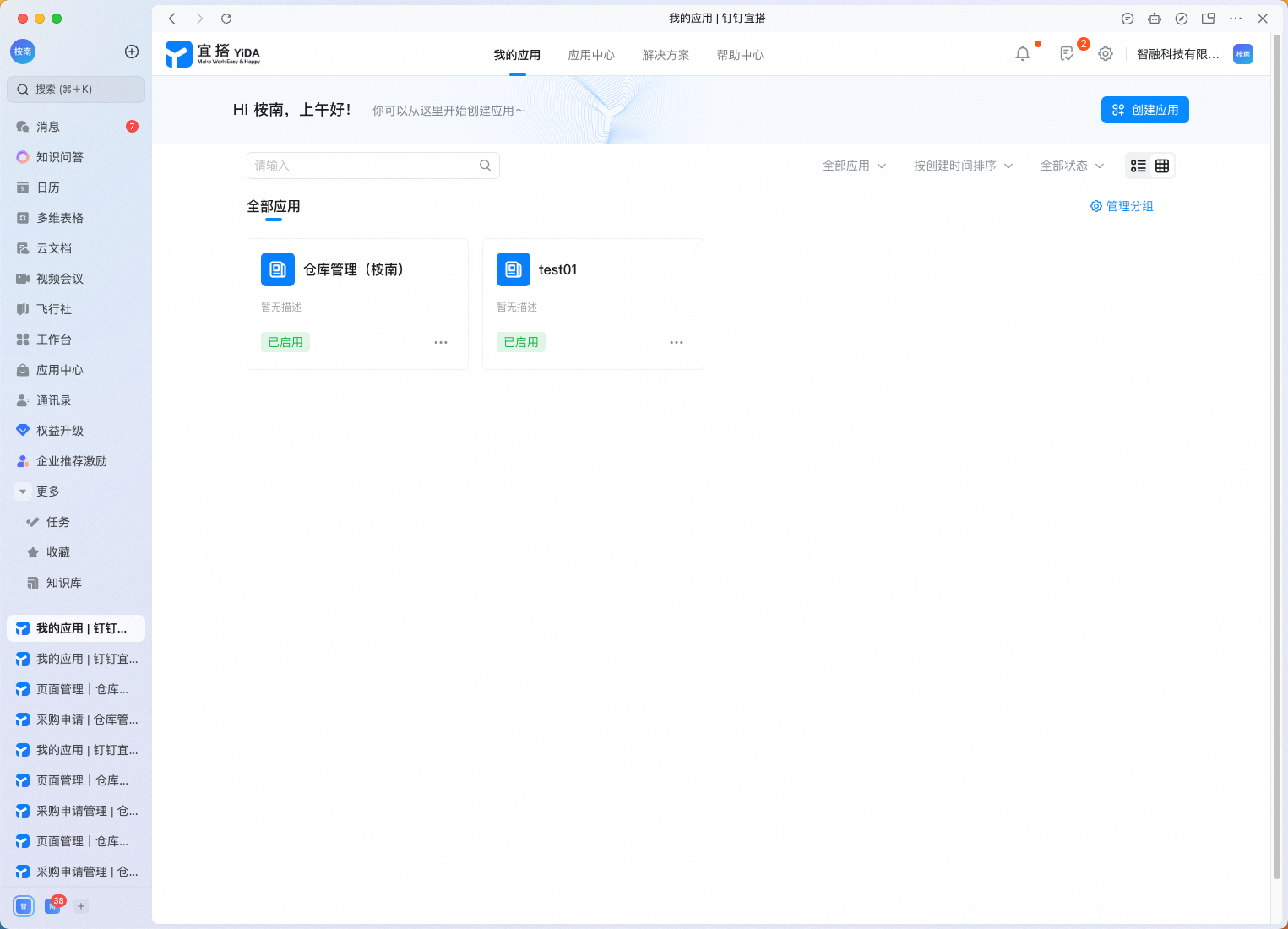Click the plus icon beside user avatar

132,52
